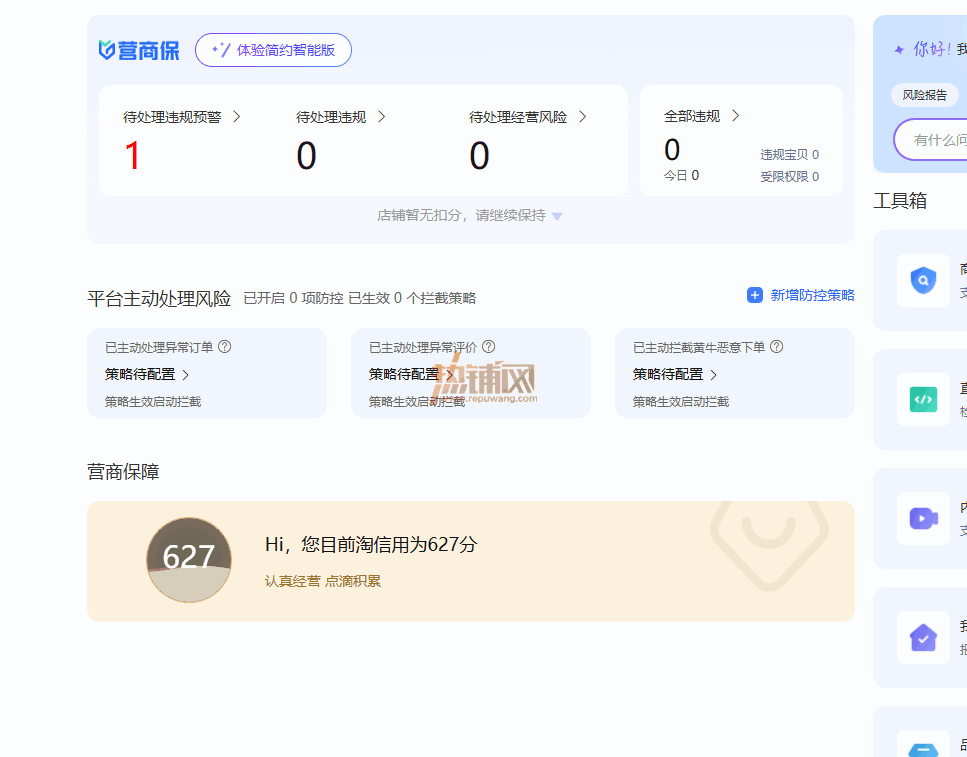Open the purple house checkmark tool icon
The height and width of the screenshot is (757, 967).
(923, 637)
